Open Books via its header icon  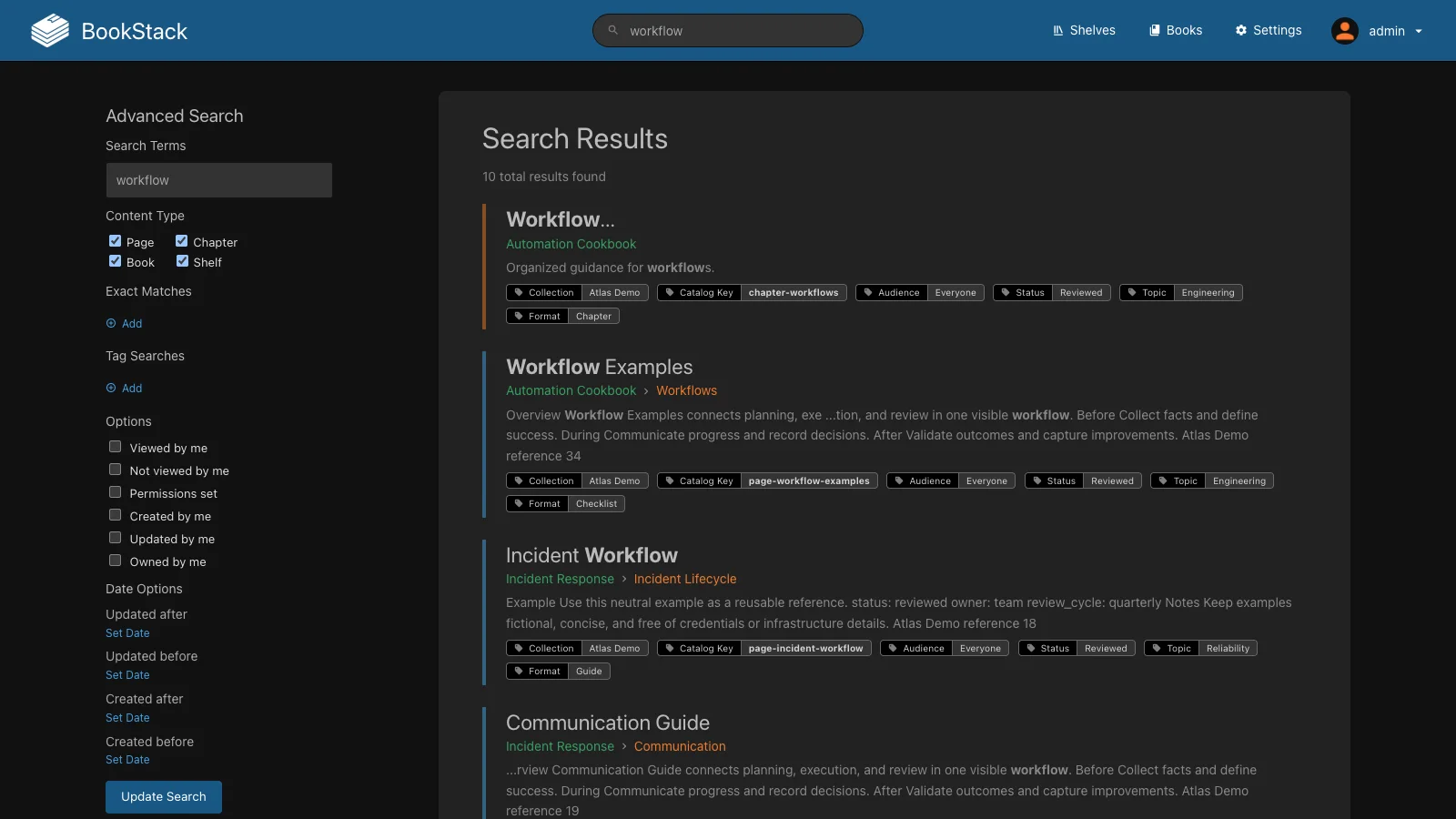coord(1155,30)
